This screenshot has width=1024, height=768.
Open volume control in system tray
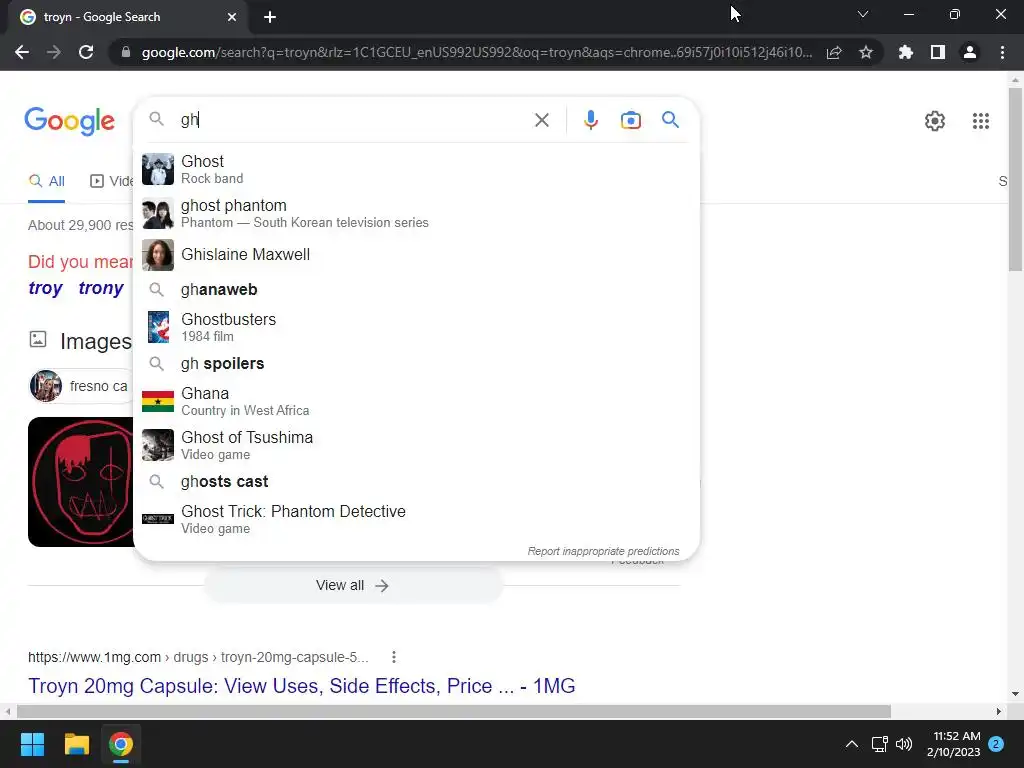pyautogui.click(x=904, y=744)
